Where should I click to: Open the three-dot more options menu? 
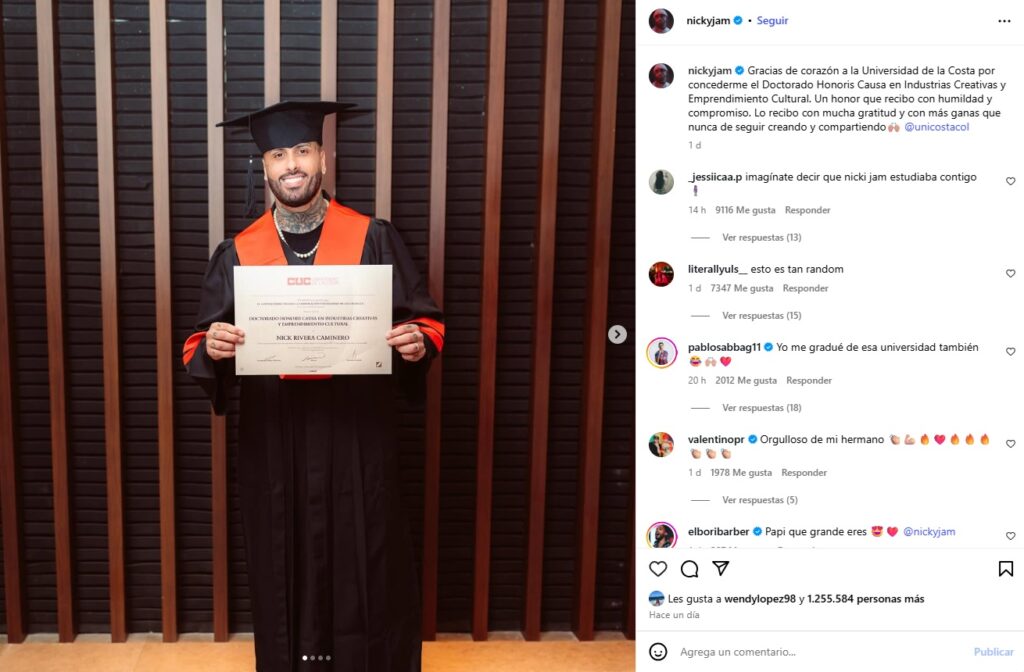tap(1004, 21)
